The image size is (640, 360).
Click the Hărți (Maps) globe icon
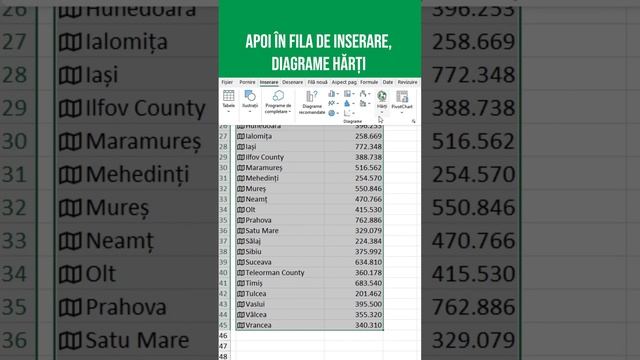coord(382,96)
